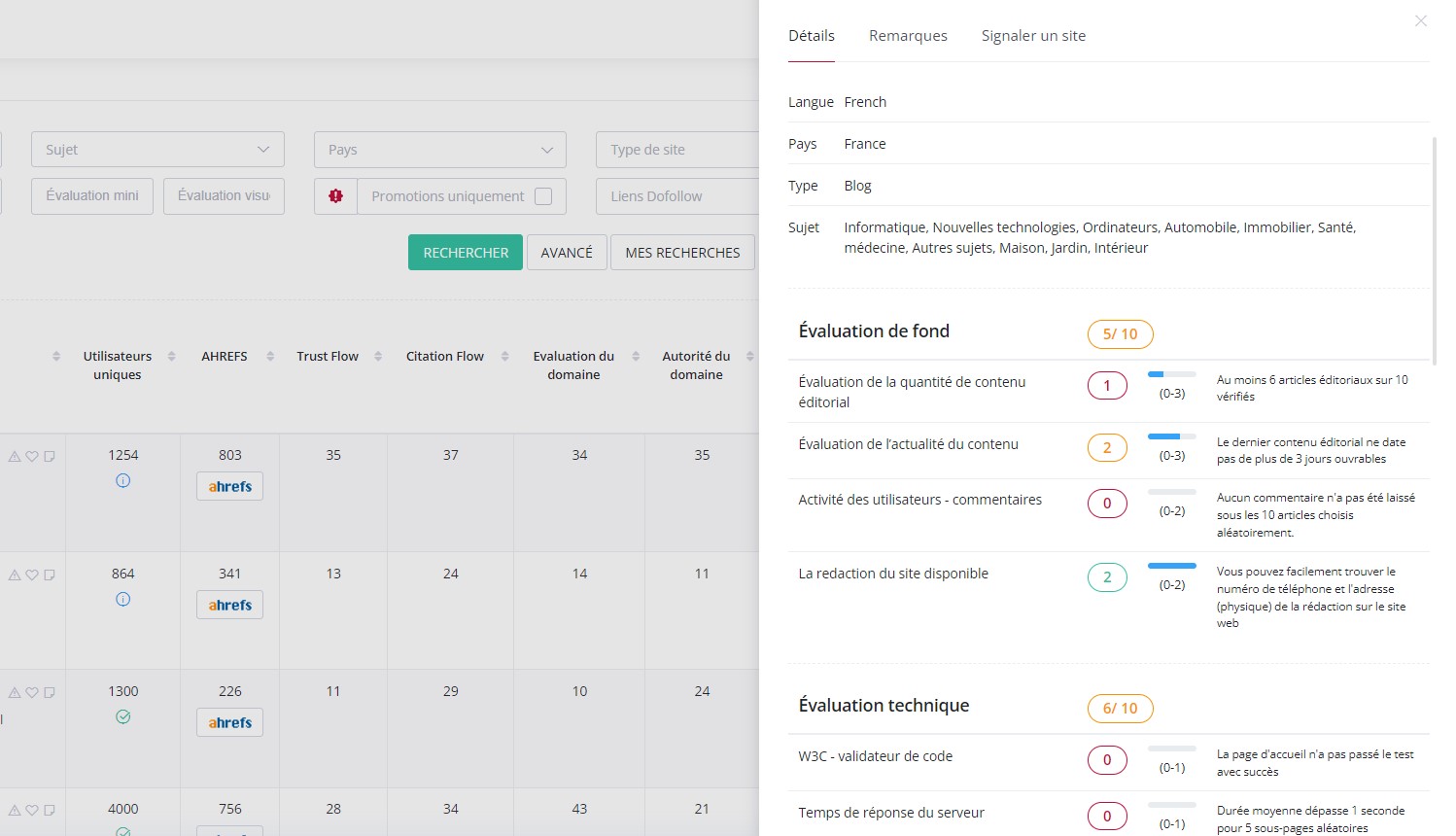Click the AVANCÉ button
1456x836 pixels.
pos(567,253)
